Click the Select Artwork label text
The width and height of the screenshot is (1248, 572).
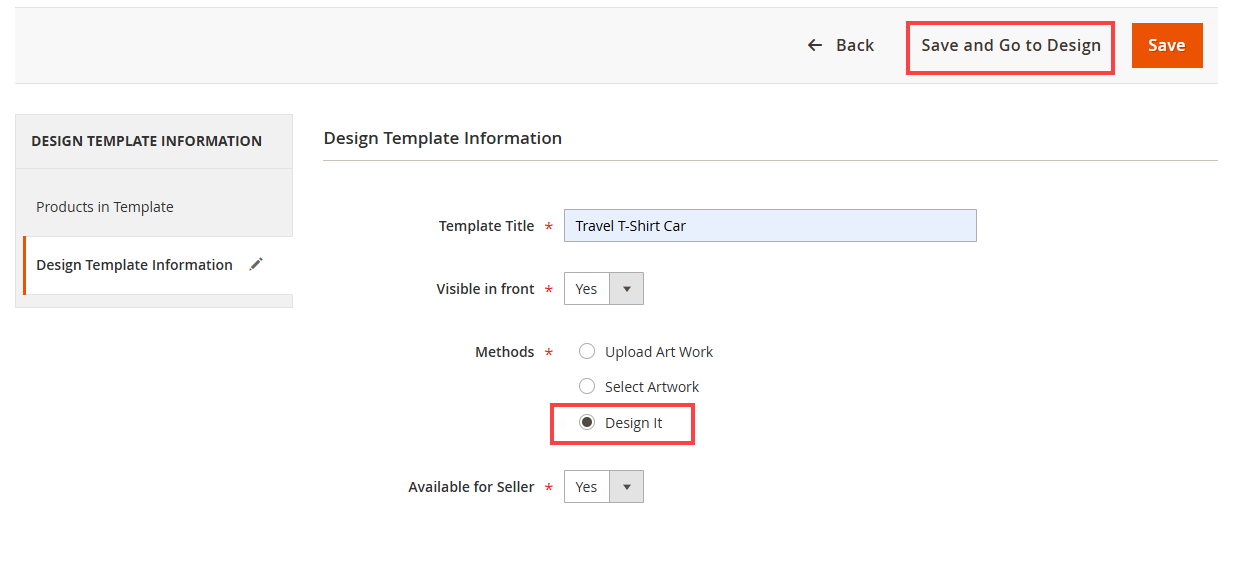click(652, 386)
